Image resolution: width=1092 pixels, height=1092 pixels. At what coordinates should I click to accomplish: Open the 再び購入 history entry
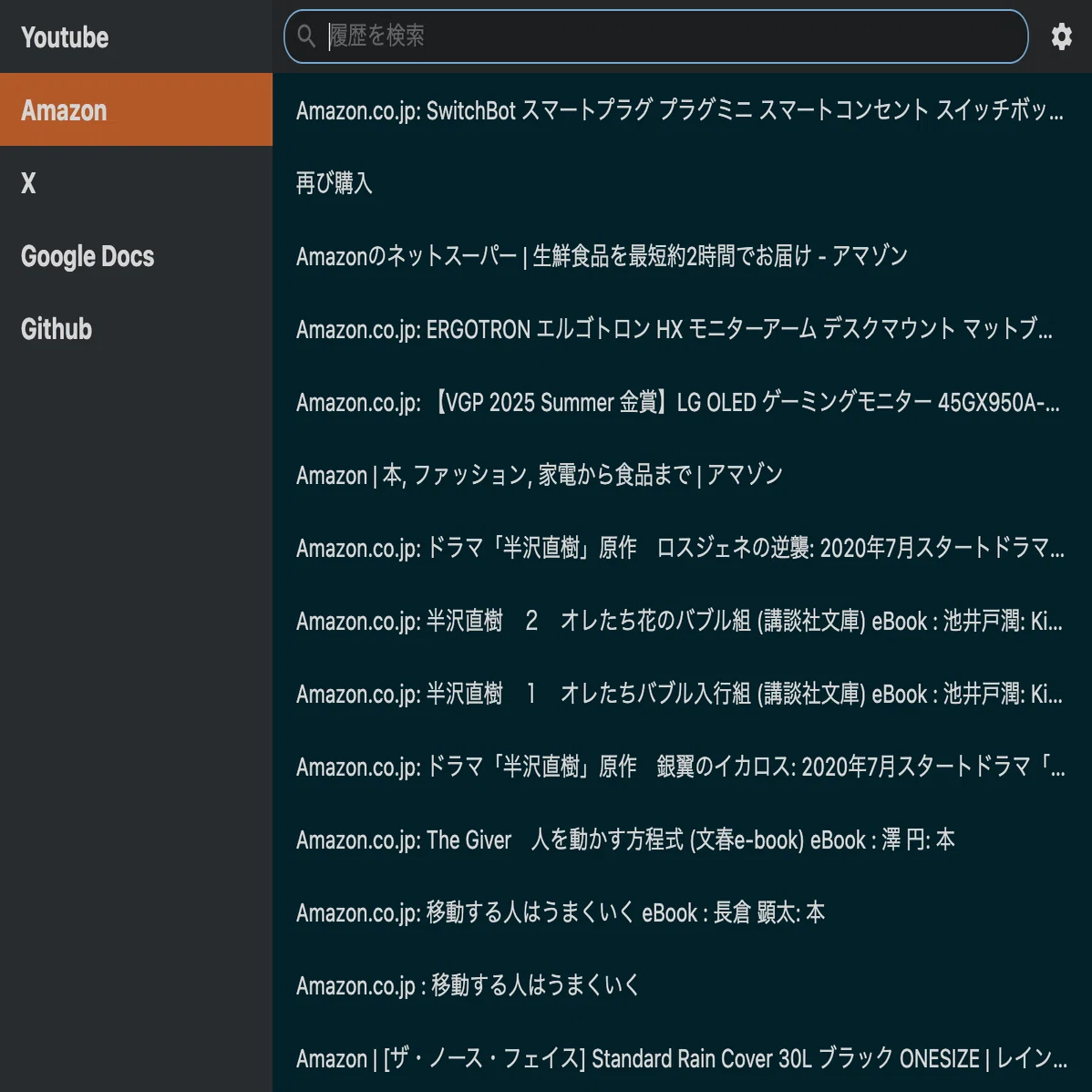pos(682,183)
